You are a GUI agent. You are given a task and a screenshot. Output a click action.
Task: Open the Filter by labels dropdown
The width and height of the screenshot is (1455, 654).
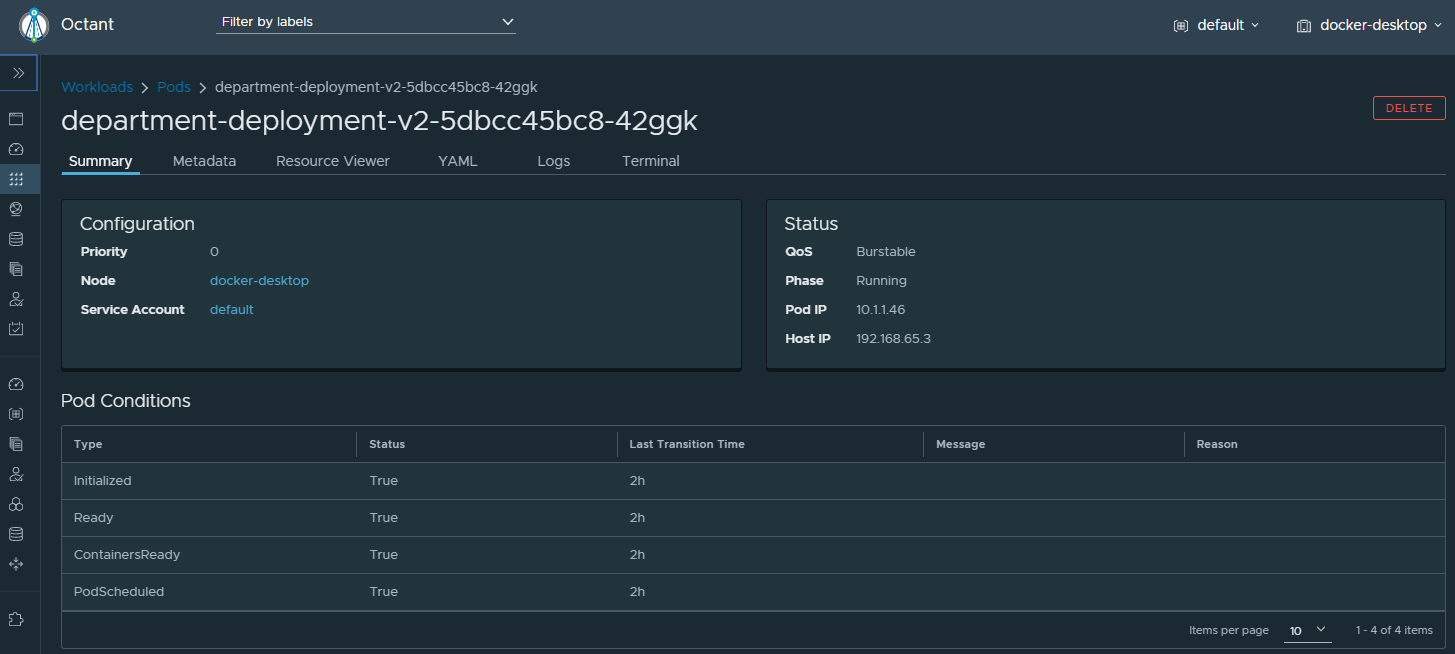(x=366, y=22)
